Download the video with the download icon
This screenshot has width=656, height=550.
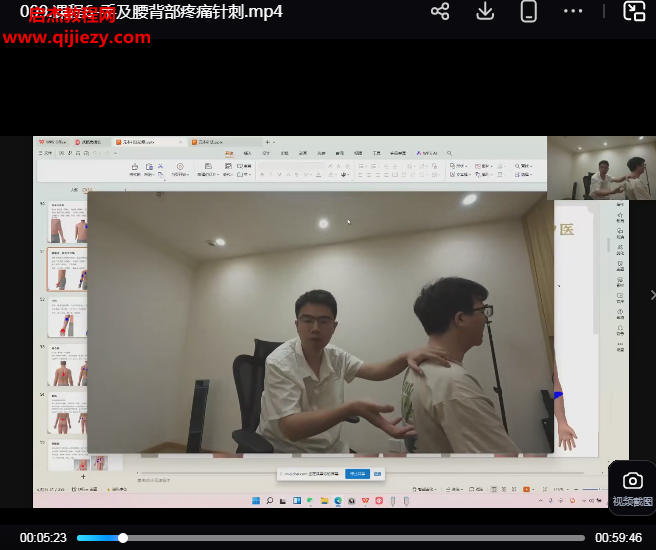(x=485, y=11)
